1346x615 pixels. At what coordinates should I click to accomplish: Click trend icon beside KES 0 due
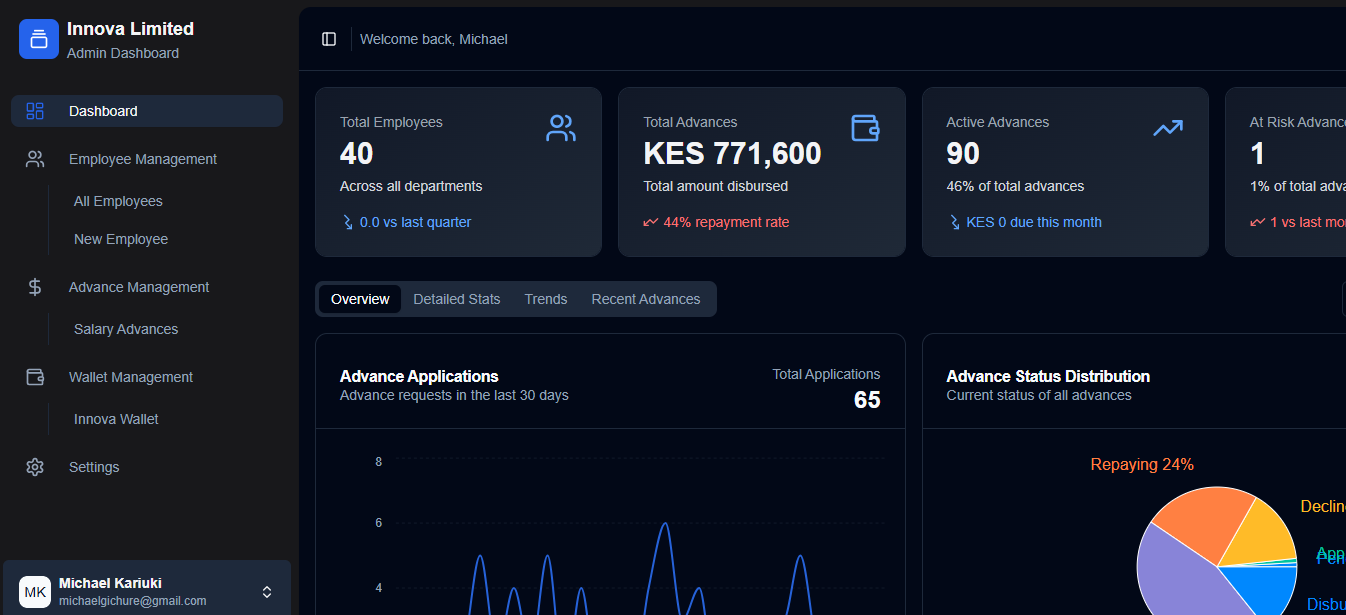[x=954, y=222]
